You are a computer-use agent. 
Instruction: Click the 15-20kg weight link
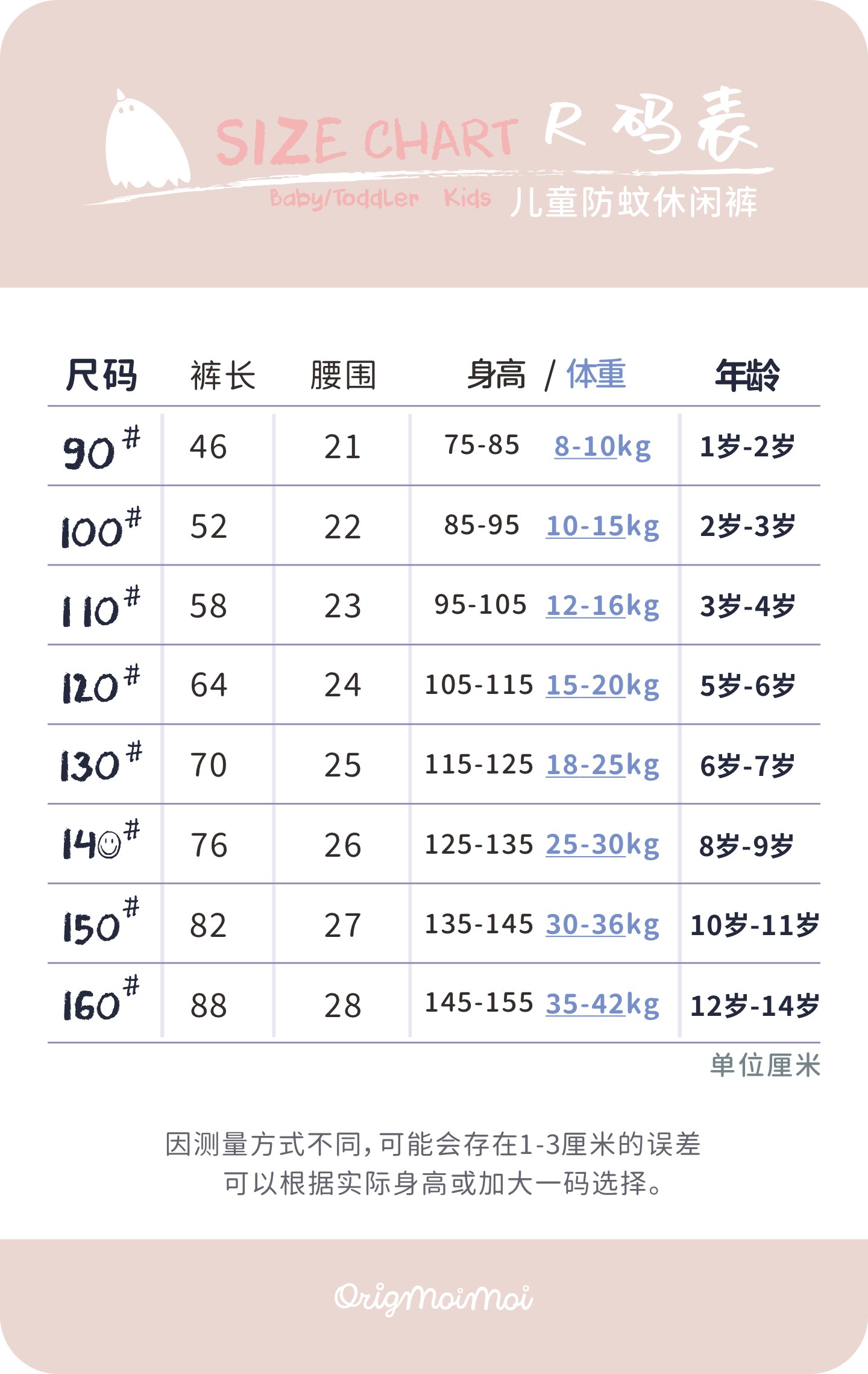(x=602, y=685)
